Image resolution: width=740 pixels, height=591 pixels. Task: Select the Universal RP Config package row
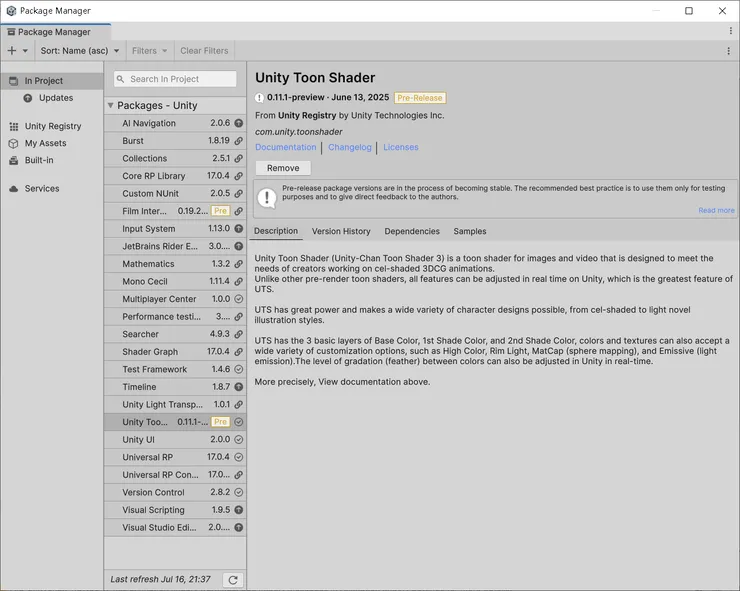(175, 475)
